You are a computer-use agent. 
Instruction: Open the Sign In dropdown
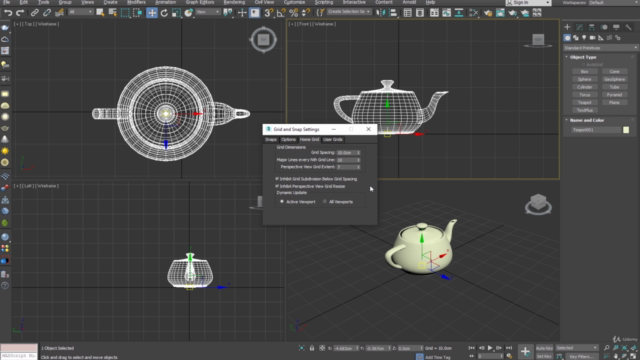[x=528, y=2]
